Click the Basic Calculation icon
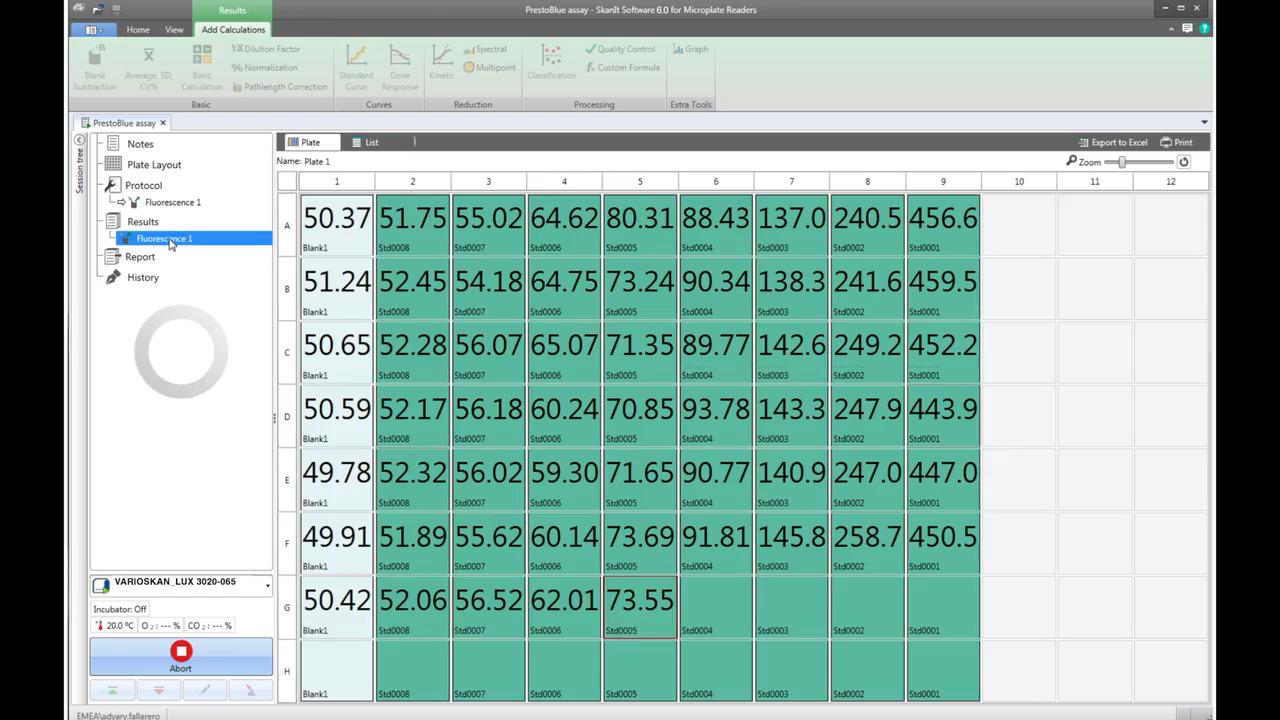 pyautogui.click(x=202, y=66)
